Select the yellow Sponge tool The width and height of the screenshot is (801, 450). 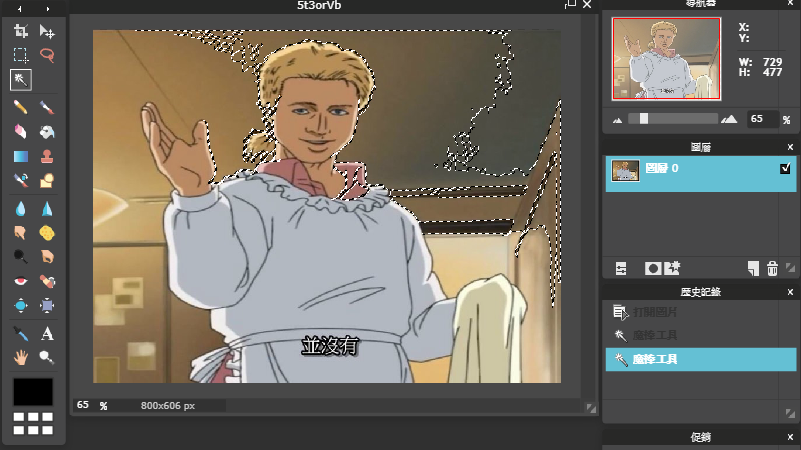click(x=47, y=233)
